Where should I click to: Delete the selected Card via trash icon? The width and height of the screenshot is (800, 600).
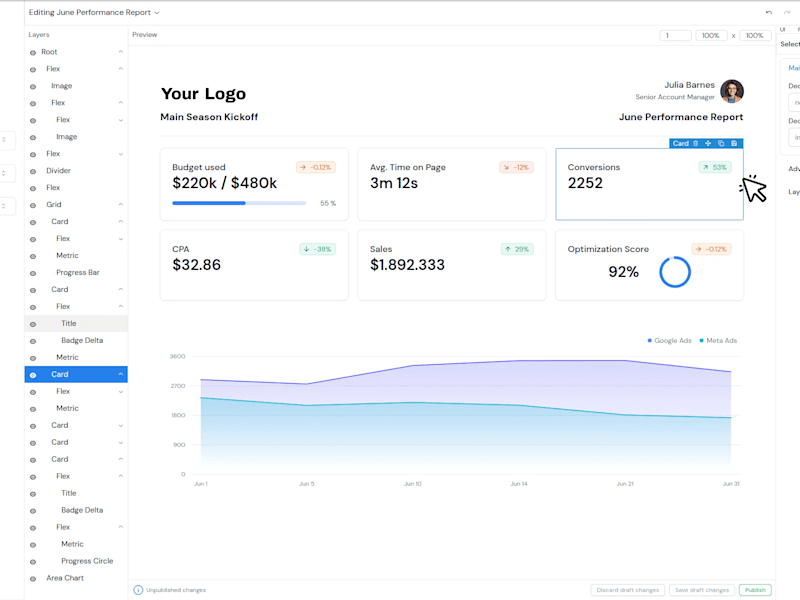(x=695, y=143)
